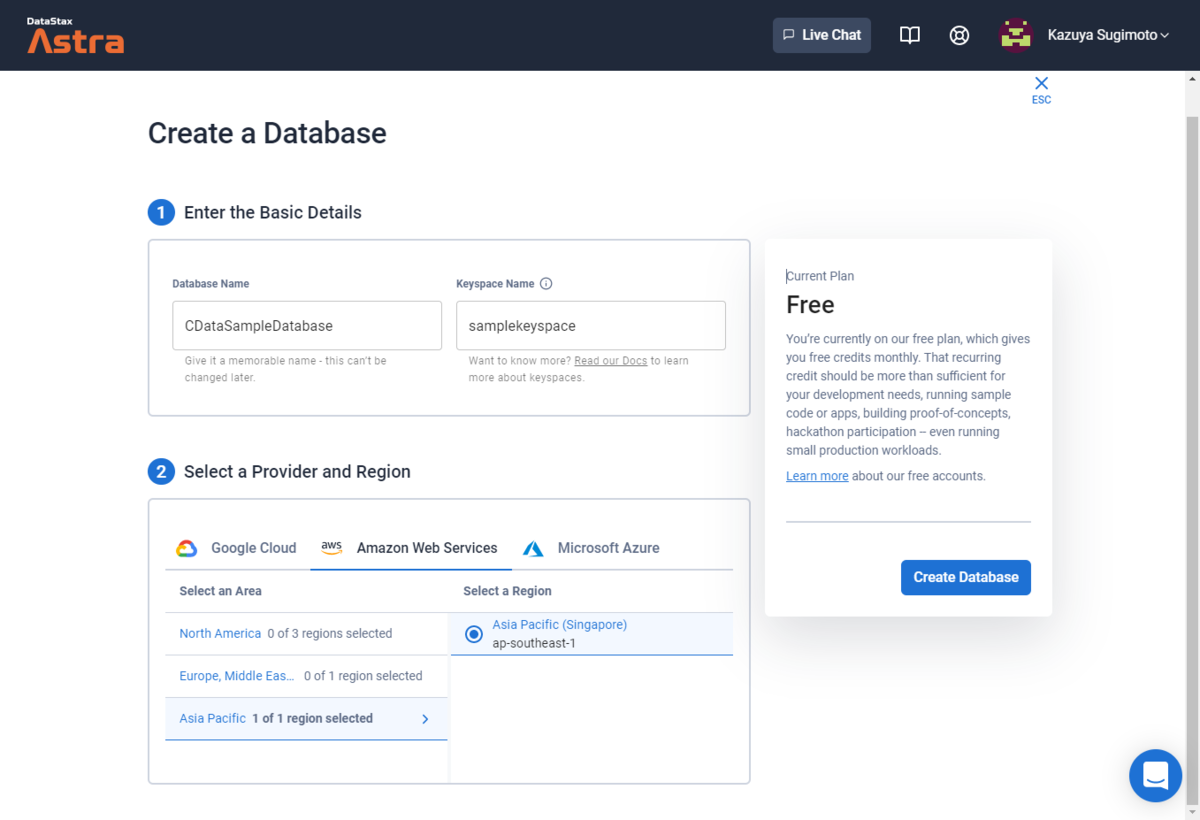This screenshot has height=820, width=1200.
Task: Click the Select an Area header
Action: point(220,591)
